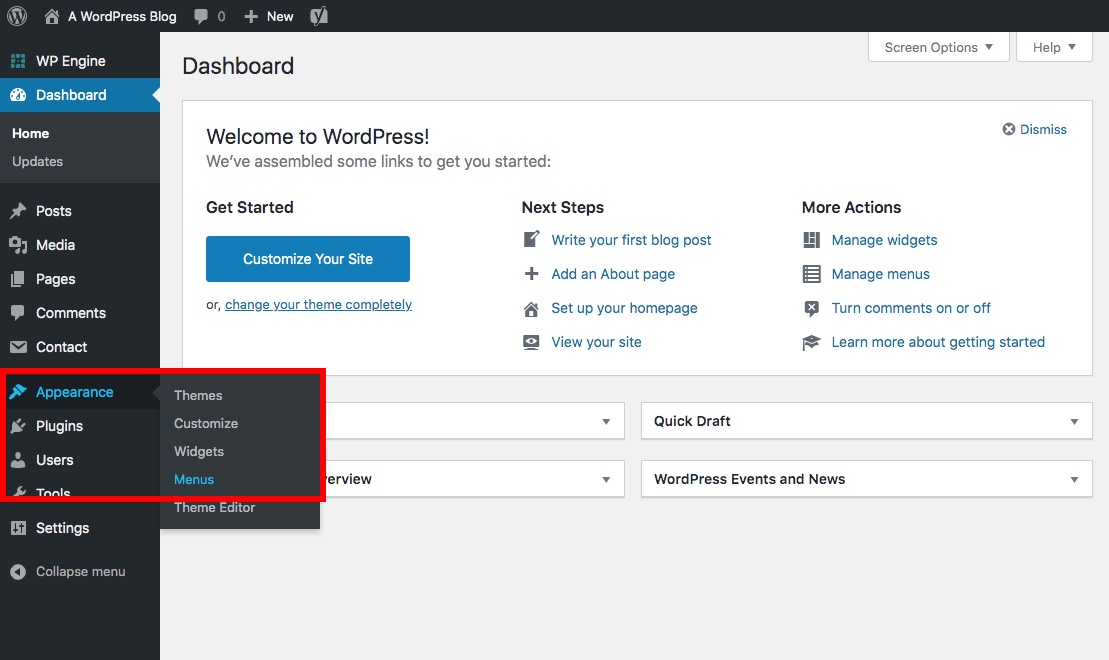This screenshot has height=660, width=1109.
Task: Click the WP Engine sidebar icon
Action: [x=18, y=61]
